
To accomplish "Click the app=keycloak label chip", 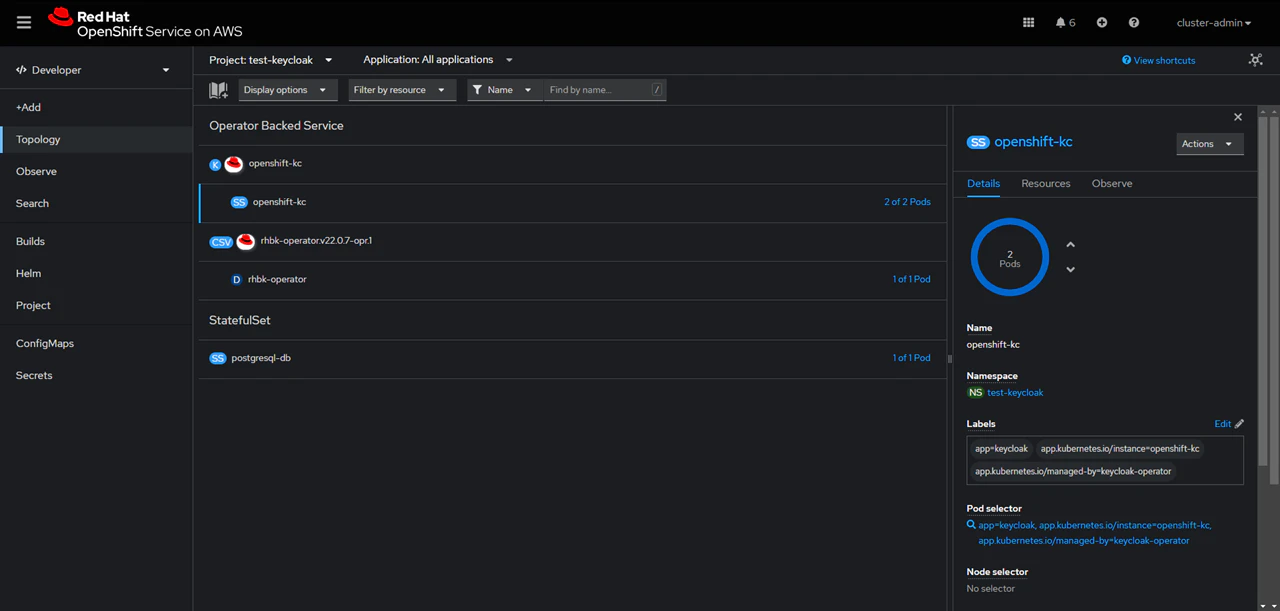I will click(1001, 449).
